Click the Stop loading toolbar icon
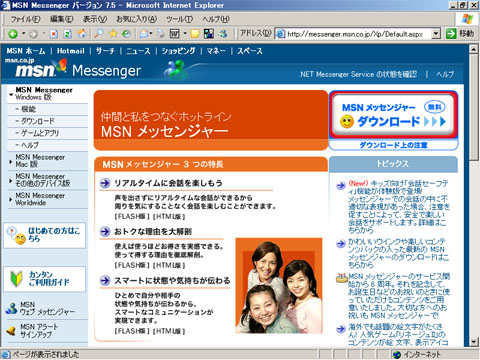 pos(54,34)
